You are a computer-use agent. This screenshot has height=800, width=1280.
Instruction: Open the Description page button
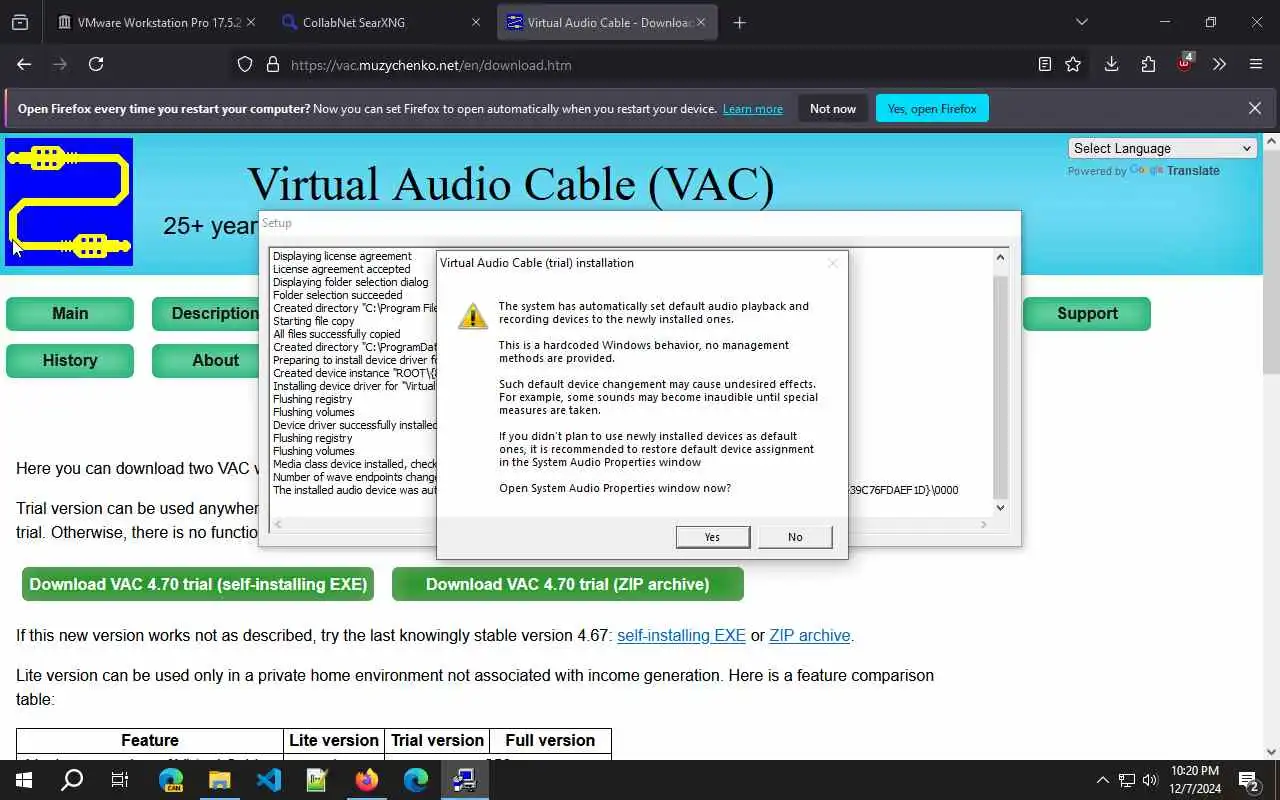207,313
